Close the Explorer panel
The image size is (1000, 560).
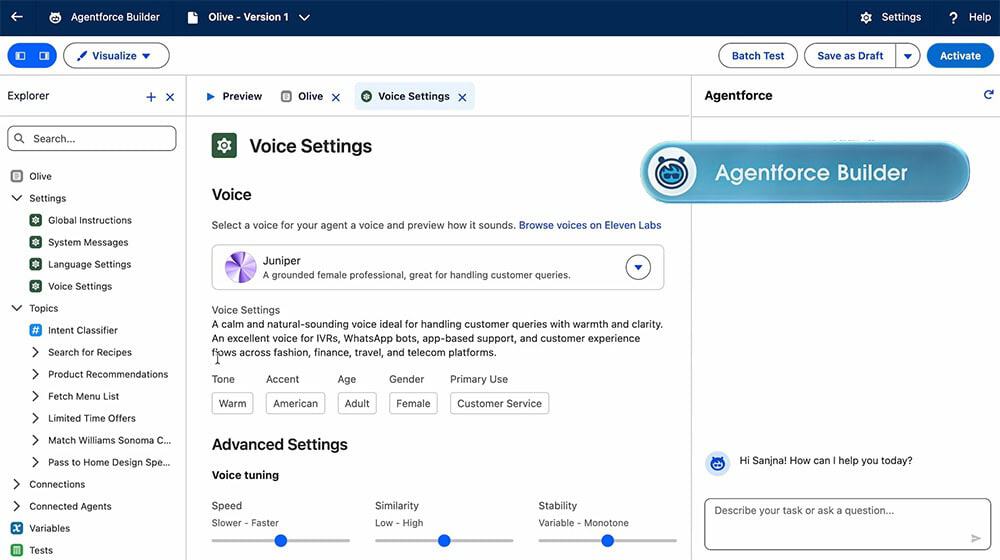(170, 97)
